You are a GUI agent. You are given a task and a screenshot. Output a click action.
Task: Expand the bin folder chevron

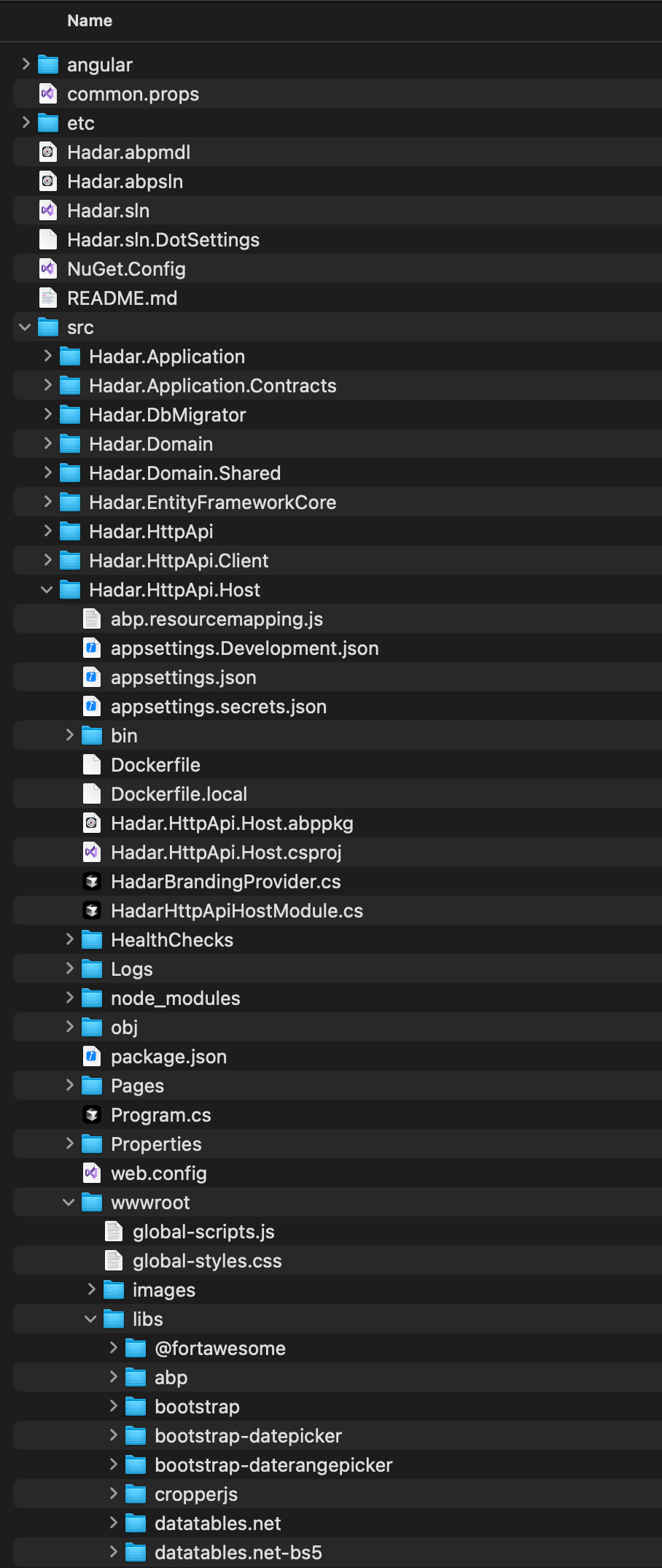pos(69,735)
